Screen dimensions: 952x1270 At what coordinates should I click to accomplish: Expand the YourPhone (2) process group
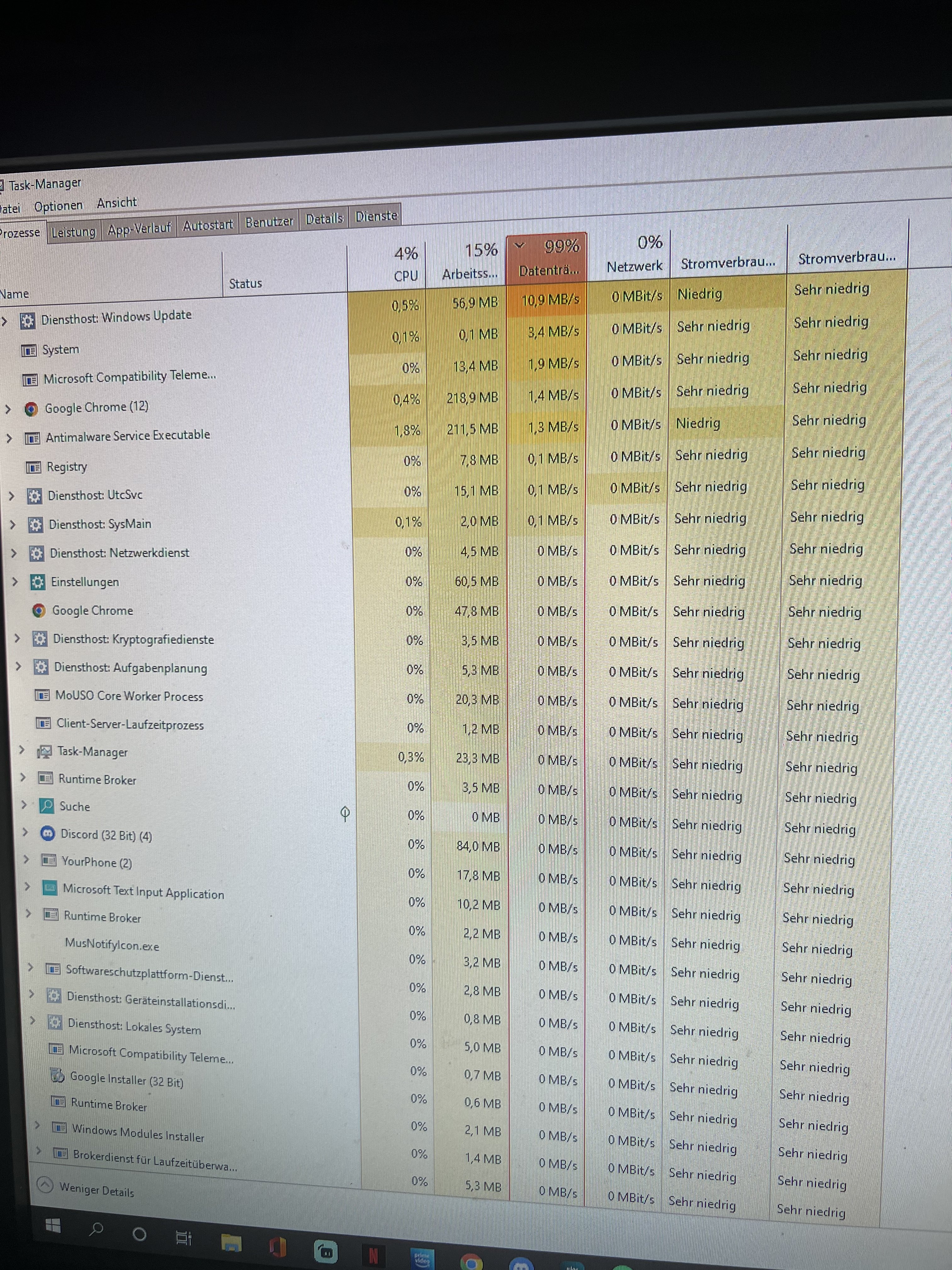pyautogui.click(x=26, y=860)
